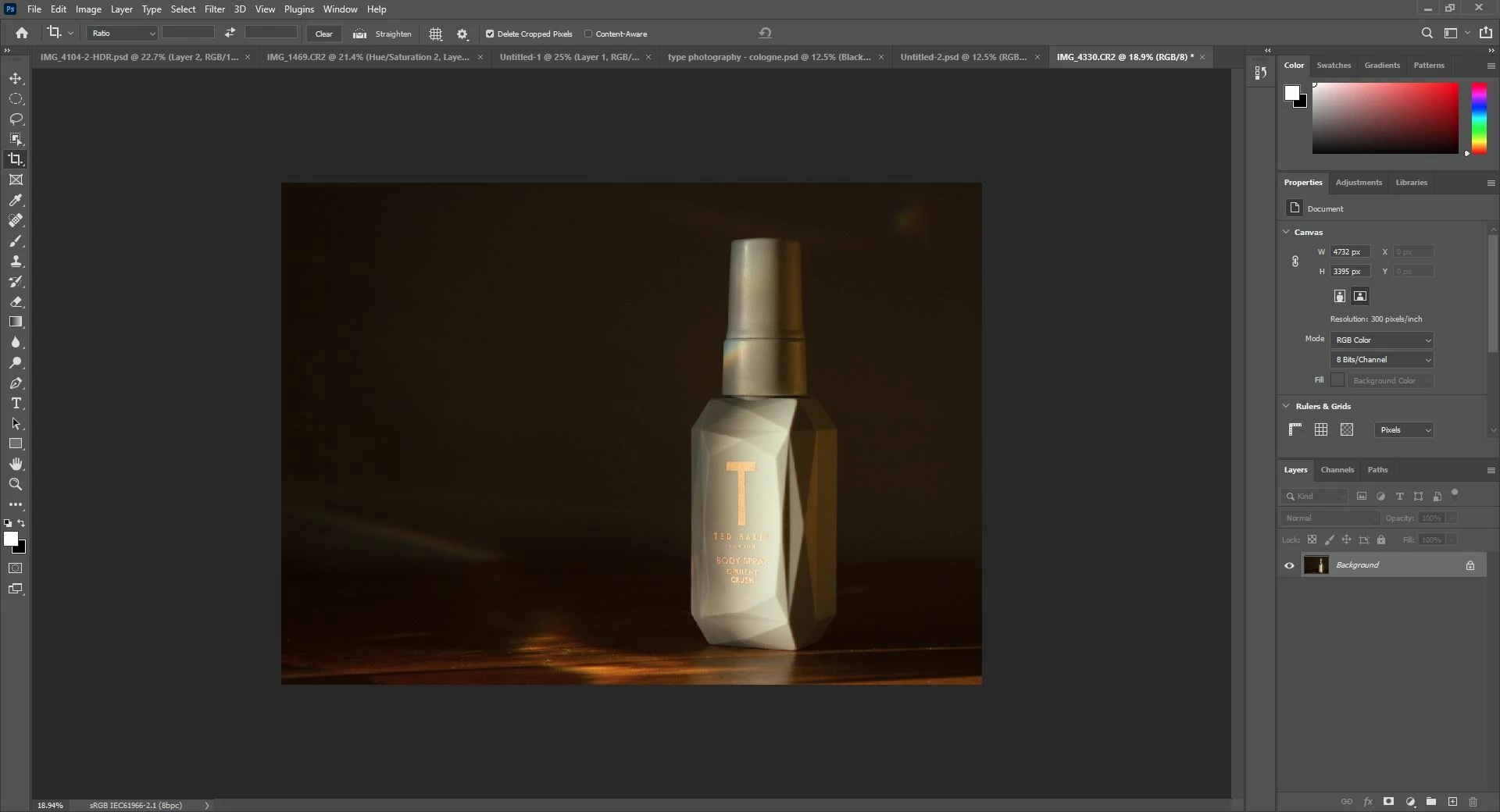Image resolution: width=1500 pixels, height=812 pixels.
Task: Adjust the hue spectrum slider
Action: coord(1479,118)
